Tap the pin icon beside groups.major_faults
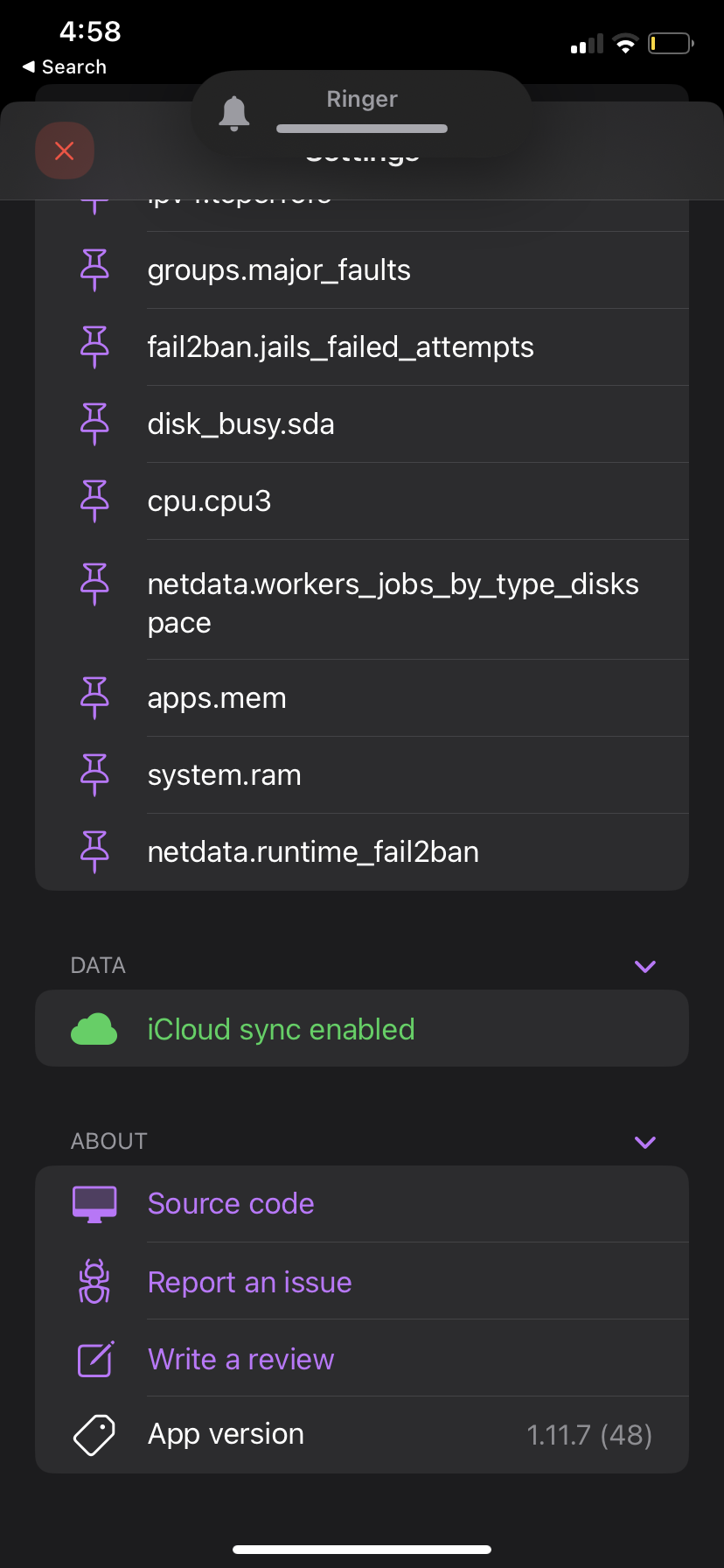The height and width of the screenshot is (1568, 724). 94,270
